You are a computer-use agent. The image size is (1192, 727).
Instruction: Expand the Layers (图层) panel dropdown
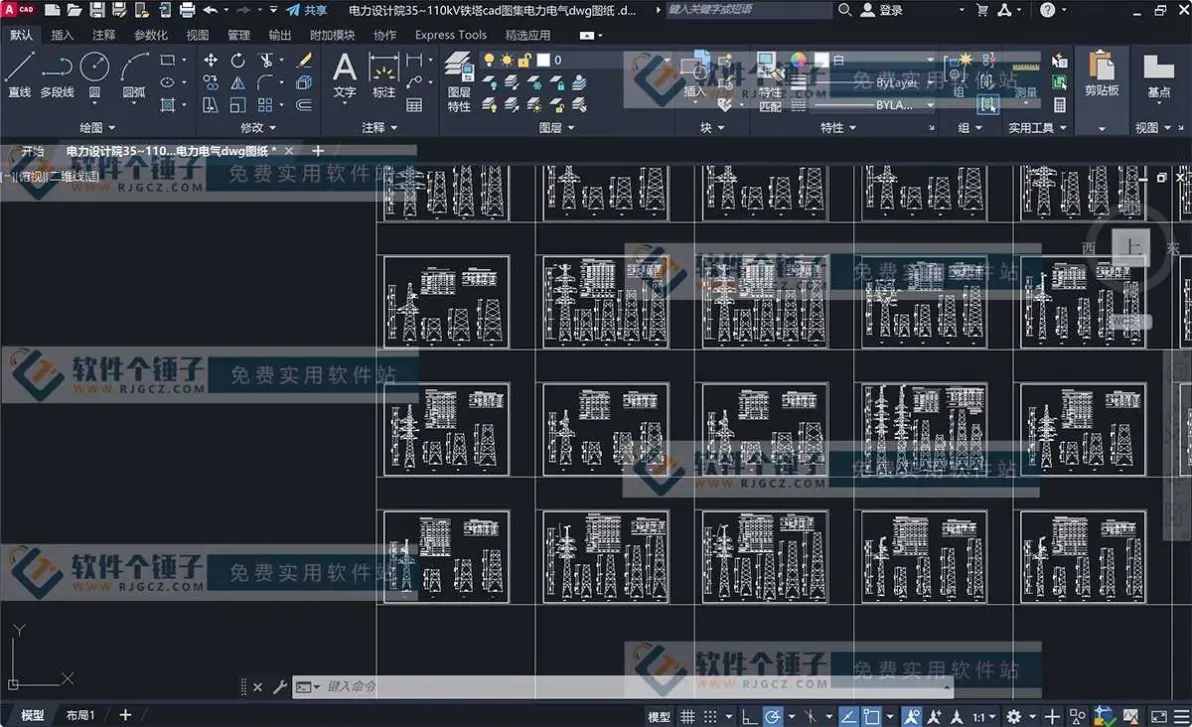pos(556,127)
